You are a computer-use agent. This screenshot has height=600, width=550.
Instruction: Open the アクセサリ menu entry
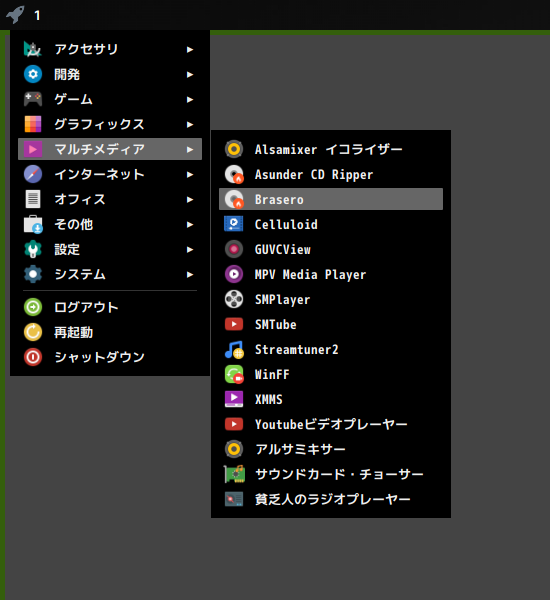(x=110, y=49)
